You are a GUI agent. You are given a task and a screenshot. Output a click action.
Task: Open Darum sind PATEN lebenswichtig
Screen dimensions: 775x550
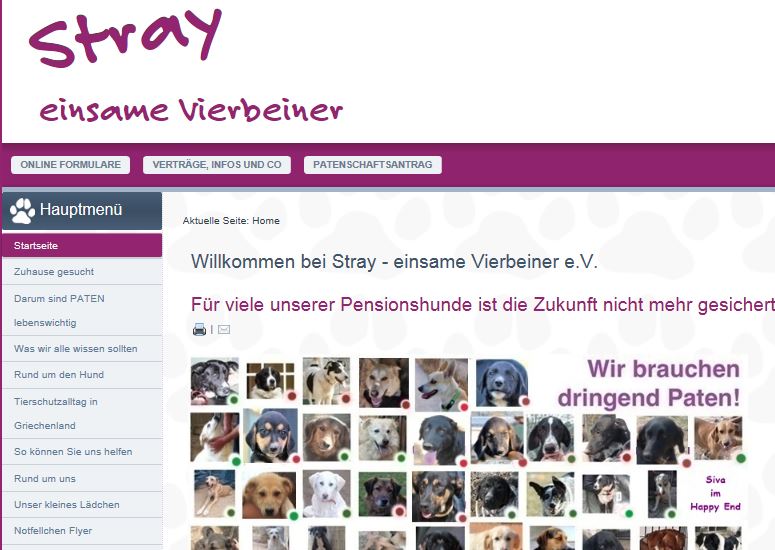point(82,310)
